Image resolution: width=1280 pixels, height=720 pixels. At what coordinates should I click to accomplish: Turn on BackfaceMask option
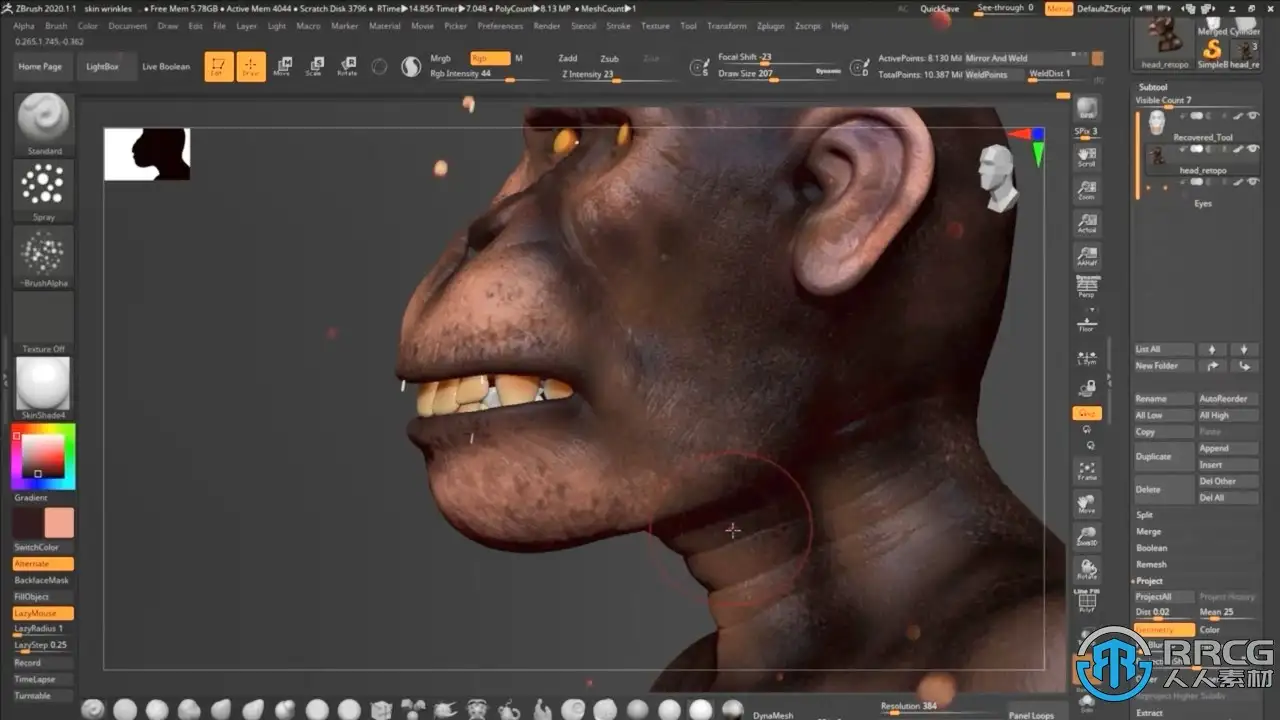point(43,580)
